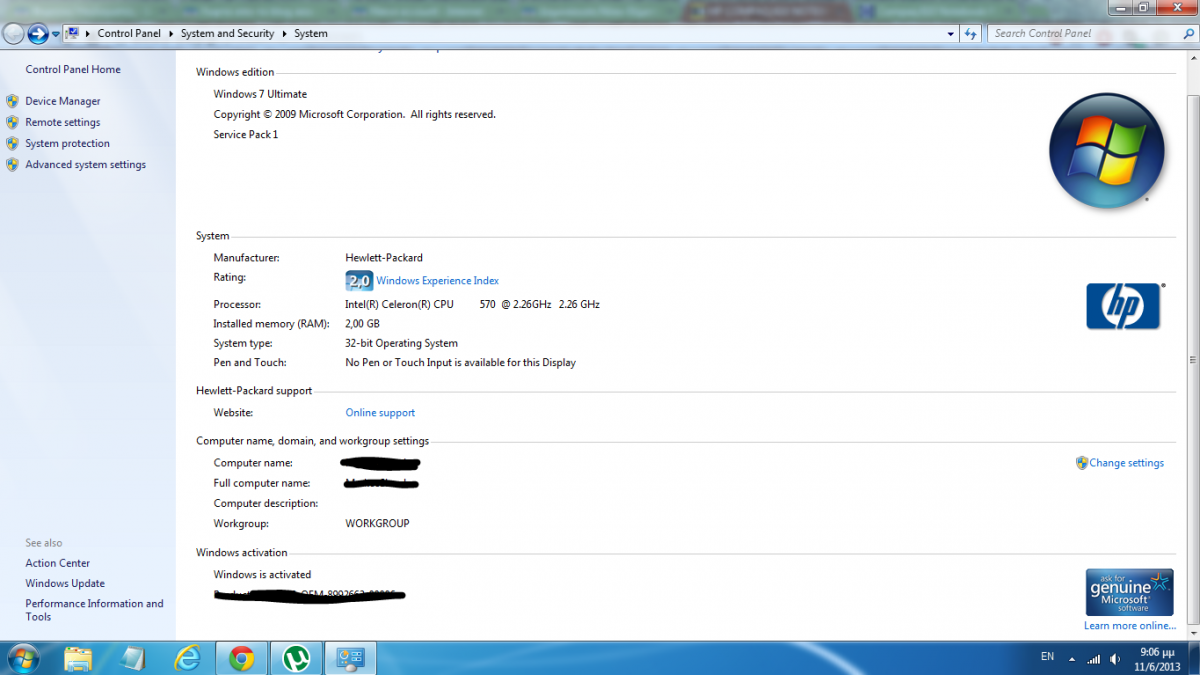Screen dimensions: 1200x675
Task: Click Change settings for computer name
Action: [1126, 463]
